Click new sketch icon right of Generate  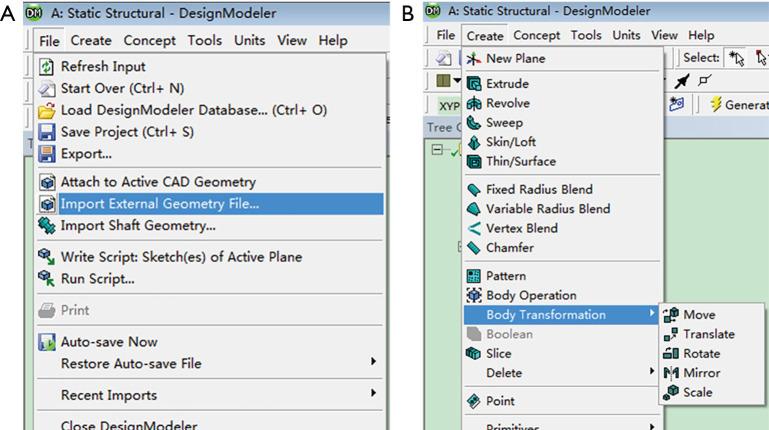coord(677,104)
